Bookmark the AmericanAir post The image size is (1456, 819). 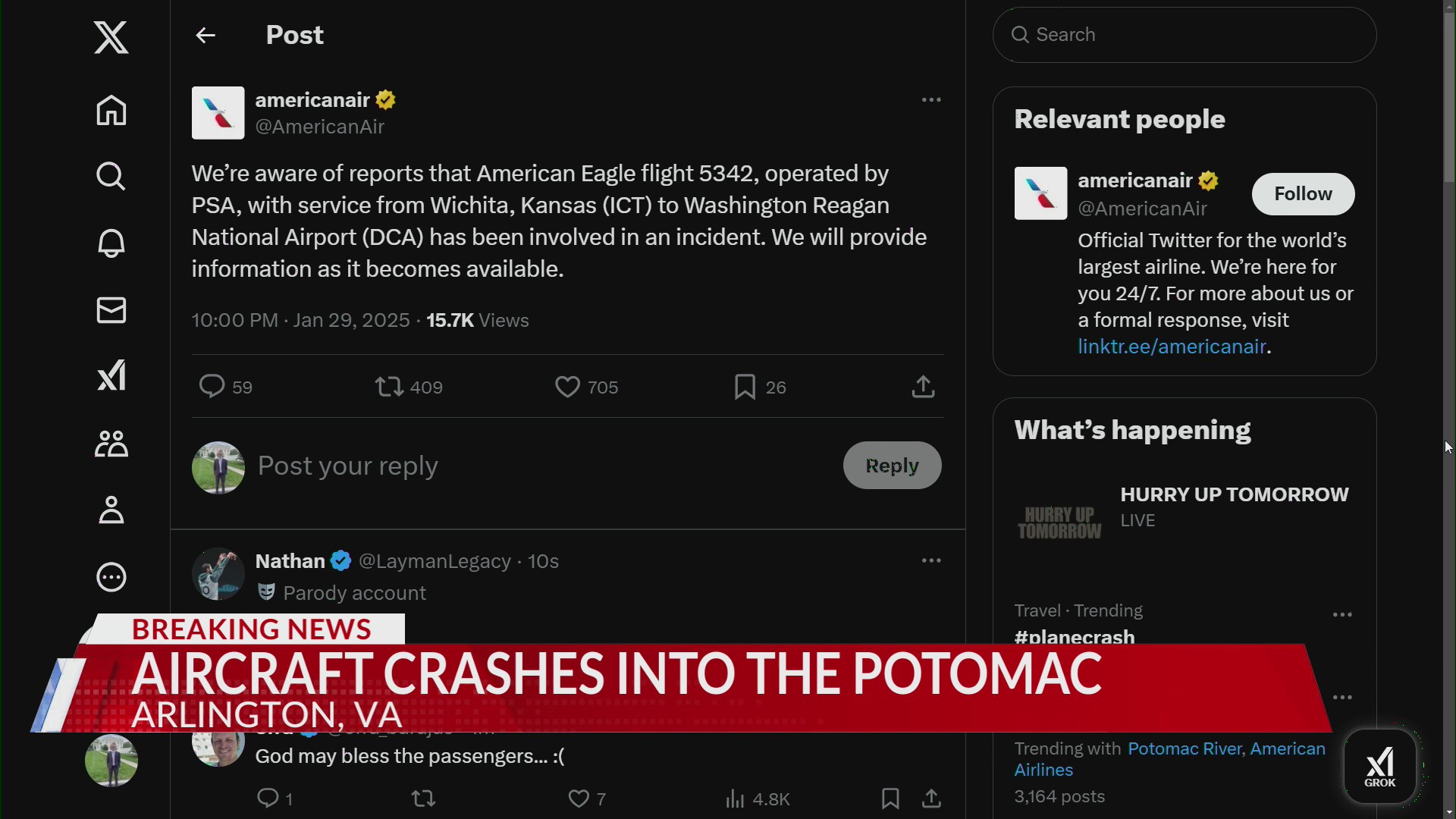[744, 387]
